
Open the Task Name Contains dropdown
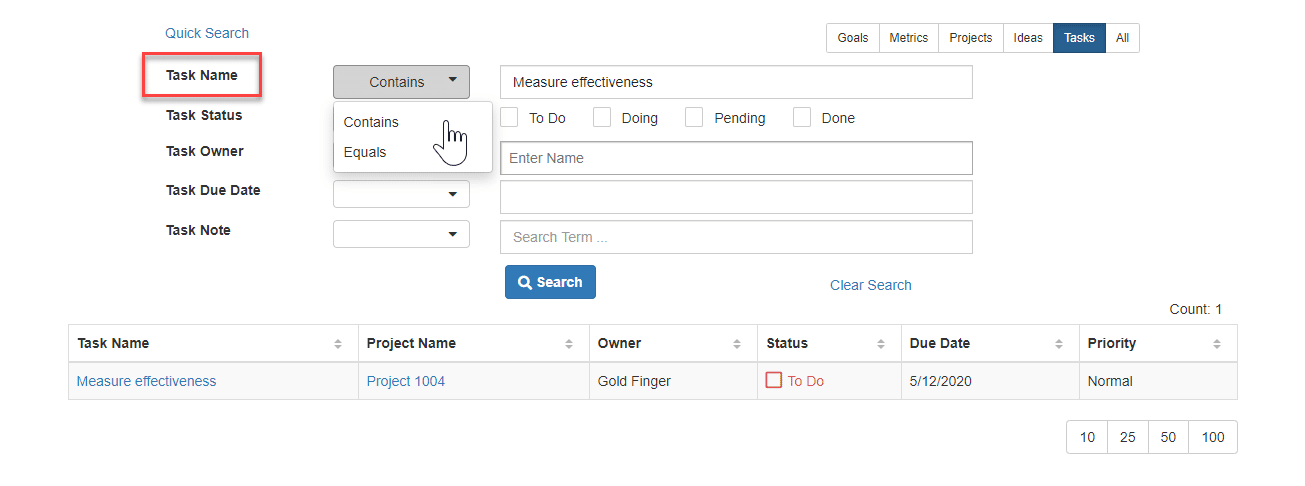[401, 82]
